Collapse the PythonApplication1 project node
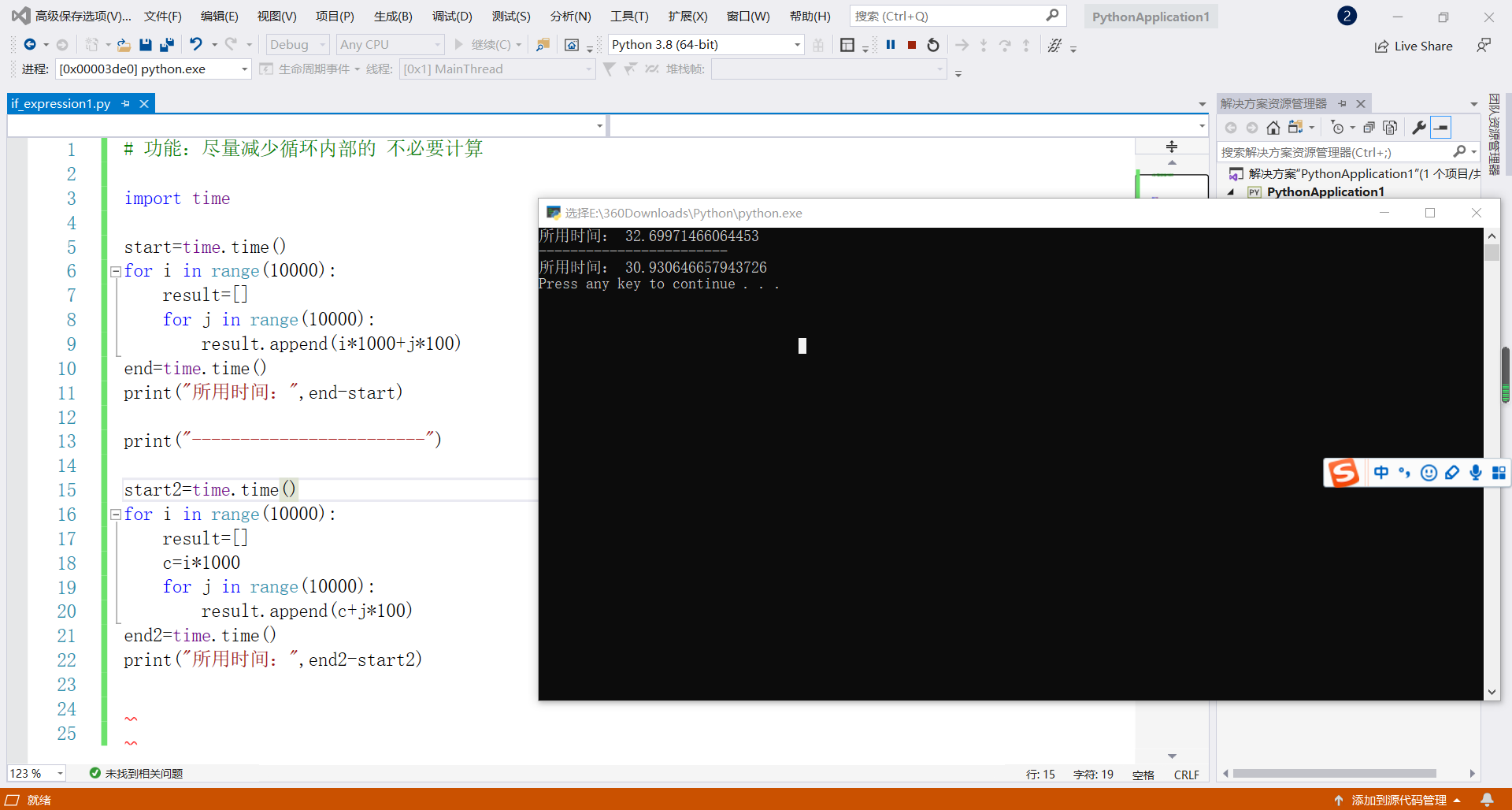This screenshot has height=810, width=1512. (1231, 192)
